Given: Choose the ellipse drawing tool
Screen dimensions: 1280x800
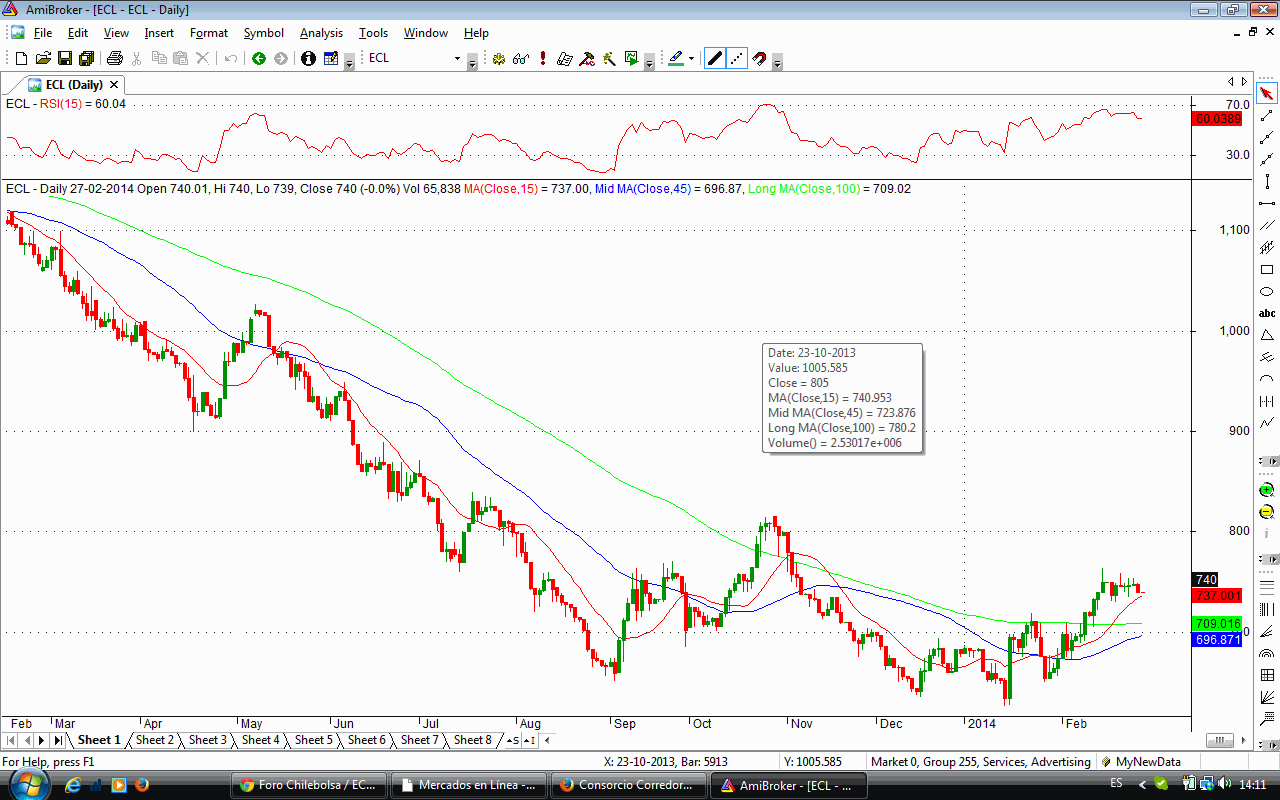Looking at the screenshot, I should (x=1267, y=292).
